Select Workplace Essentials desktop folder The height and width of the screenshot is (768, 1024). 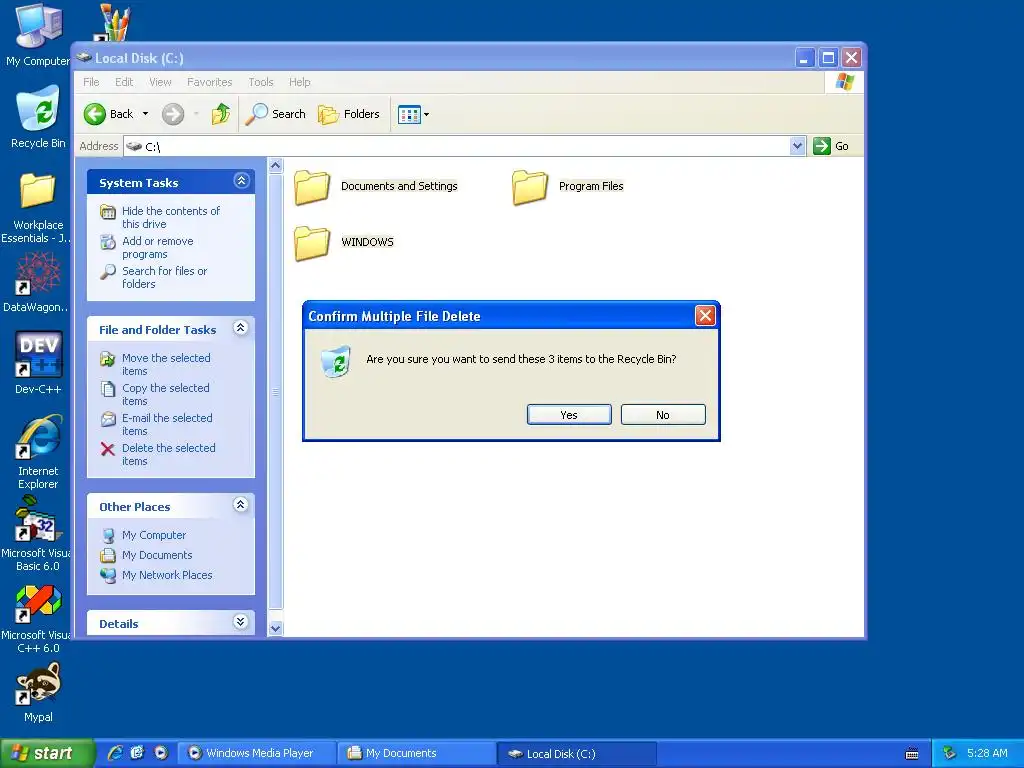click(37, 190)
